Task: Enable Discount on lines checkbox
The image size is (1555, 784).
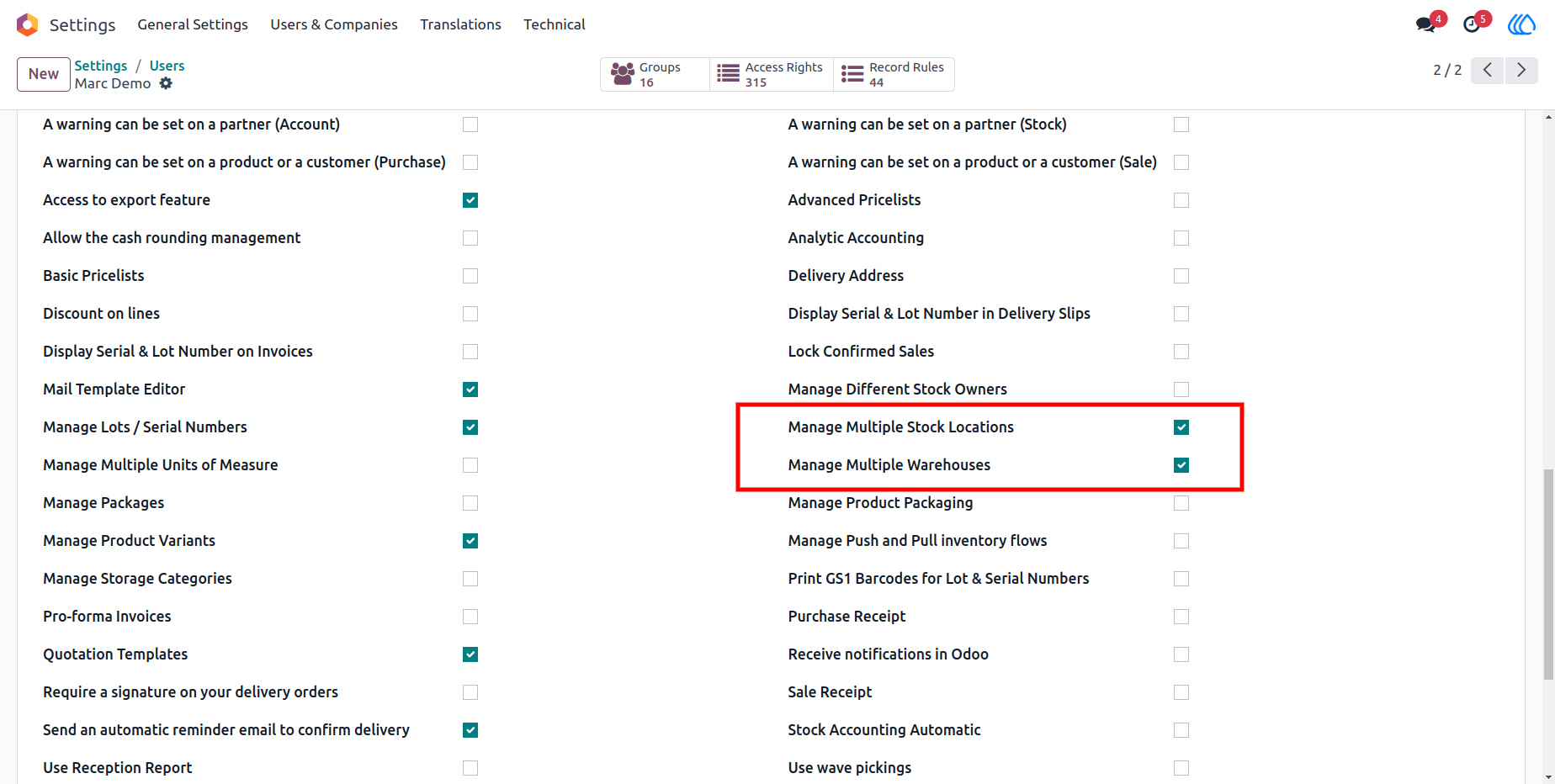Action: (470, 314)
